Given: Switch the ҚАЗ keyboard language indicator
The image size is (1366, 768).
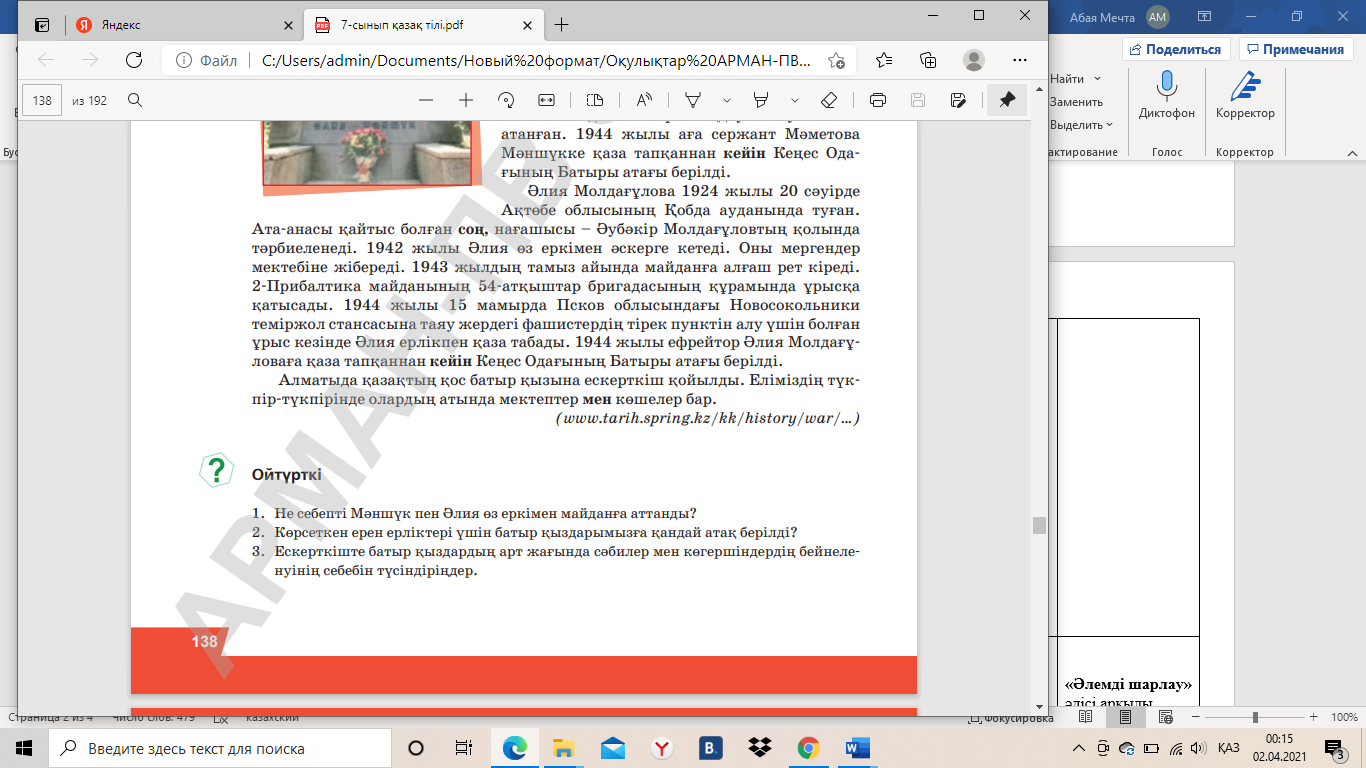Looking at the screenshot, I should (1229, 748).
